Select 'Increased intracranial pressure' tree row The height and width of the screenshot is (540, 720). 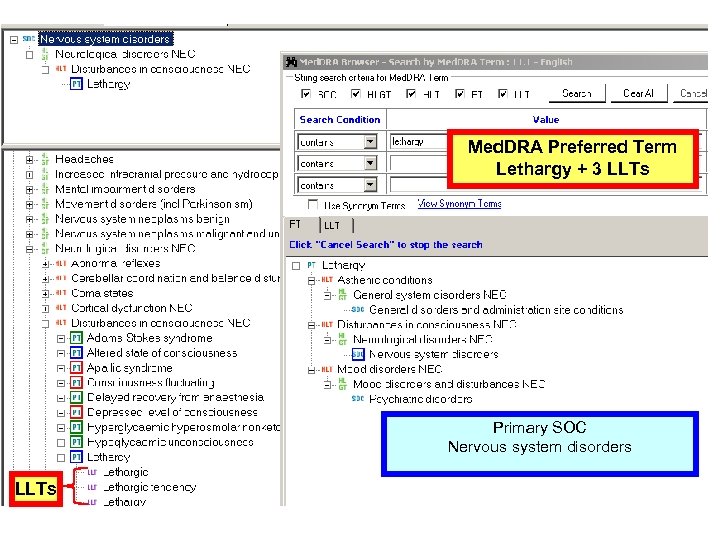point(166,174)
